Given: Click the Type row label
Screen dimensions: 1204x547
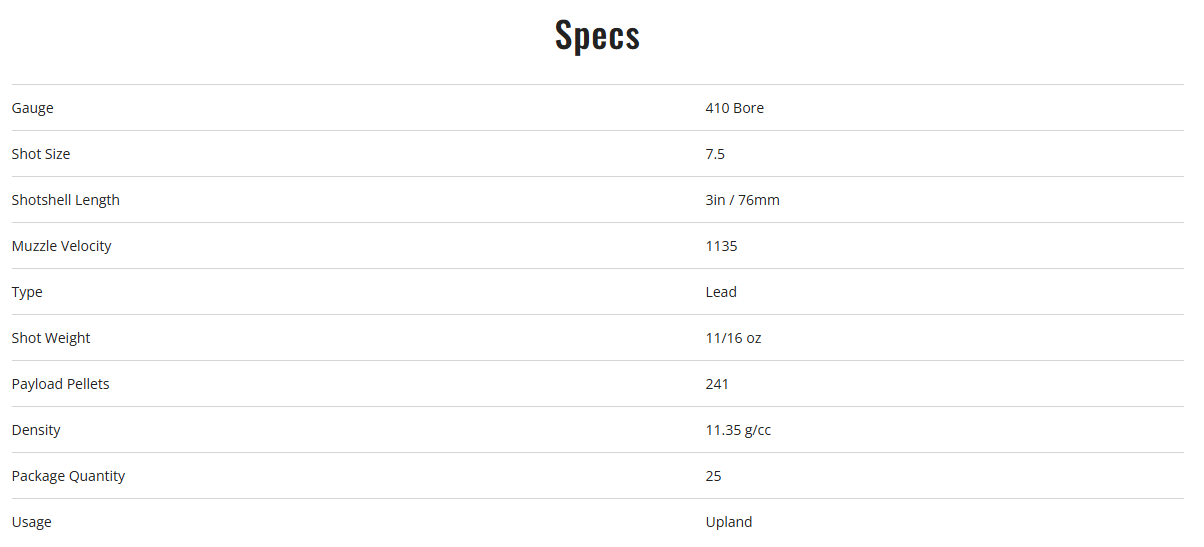Looking at the screenshot, I should [x=27, y=292].
